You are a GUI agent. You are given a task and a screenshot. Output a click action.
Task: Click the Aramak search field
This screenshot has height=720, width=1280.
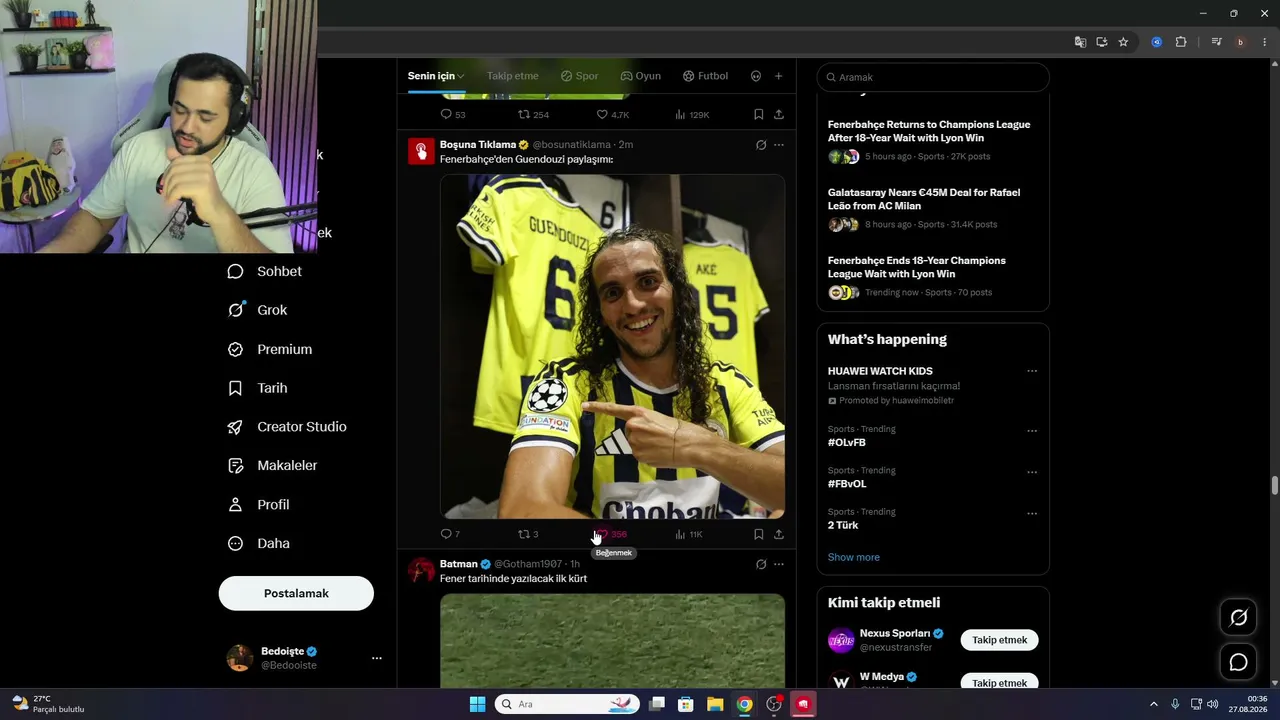point(933,77)
